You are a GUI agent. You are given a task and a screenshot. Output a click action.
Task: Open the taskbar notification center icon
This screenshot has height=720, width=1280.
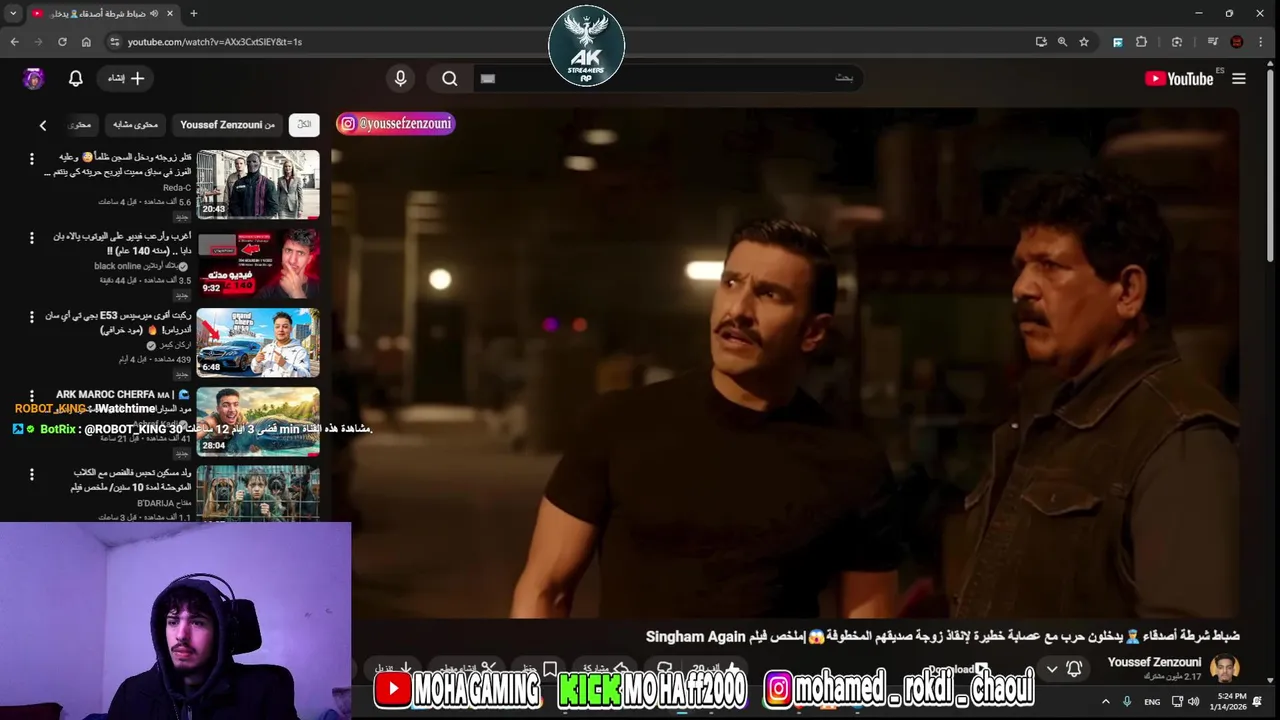1258,701
